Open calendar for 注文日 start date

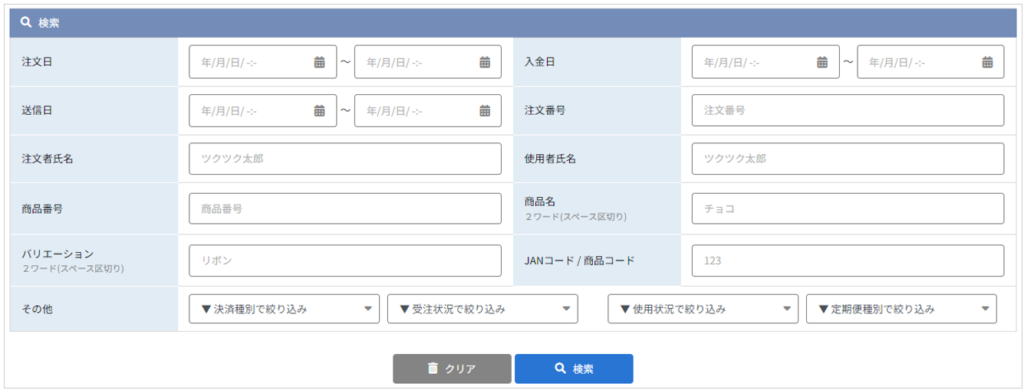tap(319, 62)
